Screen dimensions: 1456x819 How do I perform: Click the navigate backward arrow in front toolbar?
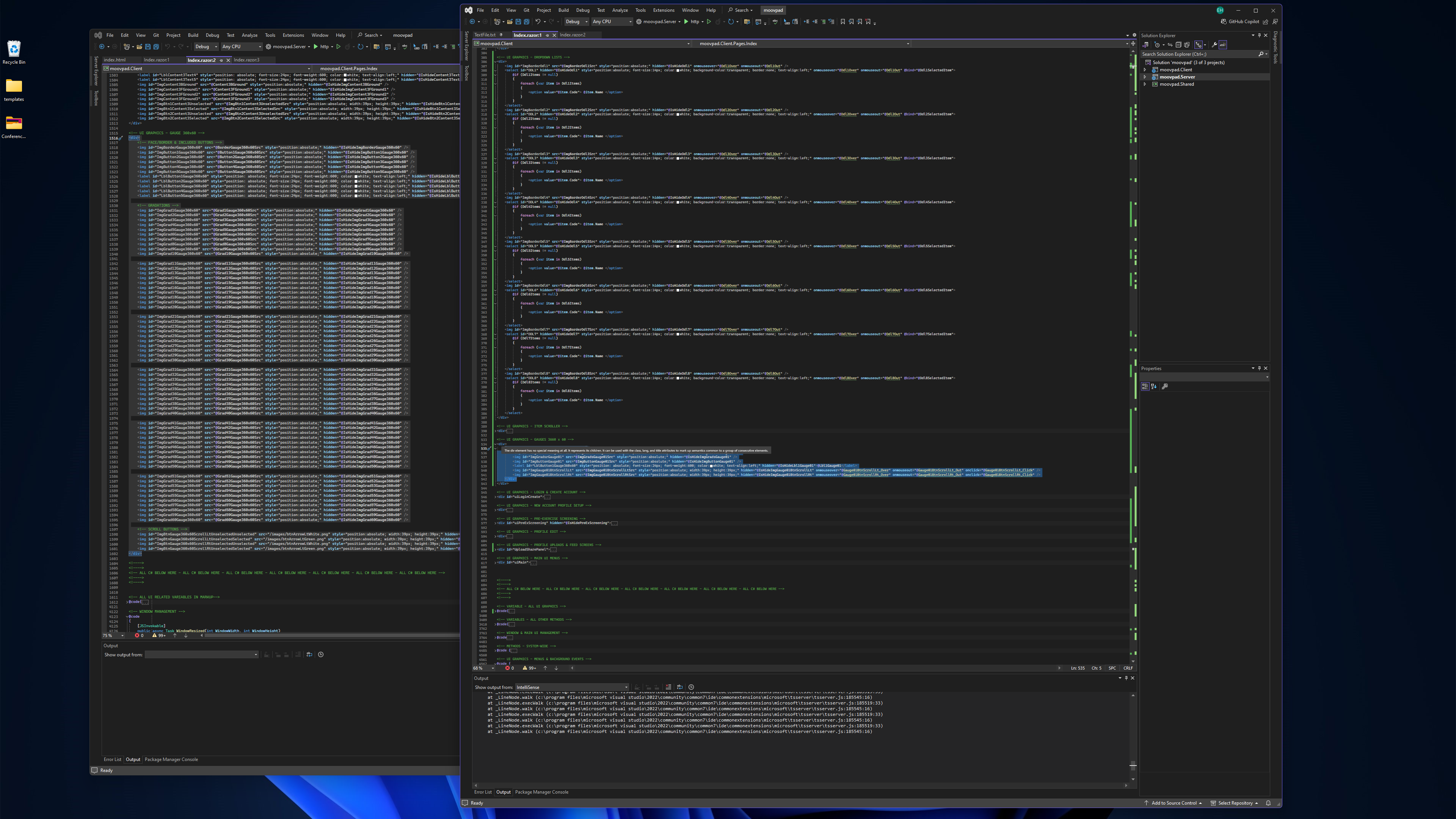pos(472,22)
